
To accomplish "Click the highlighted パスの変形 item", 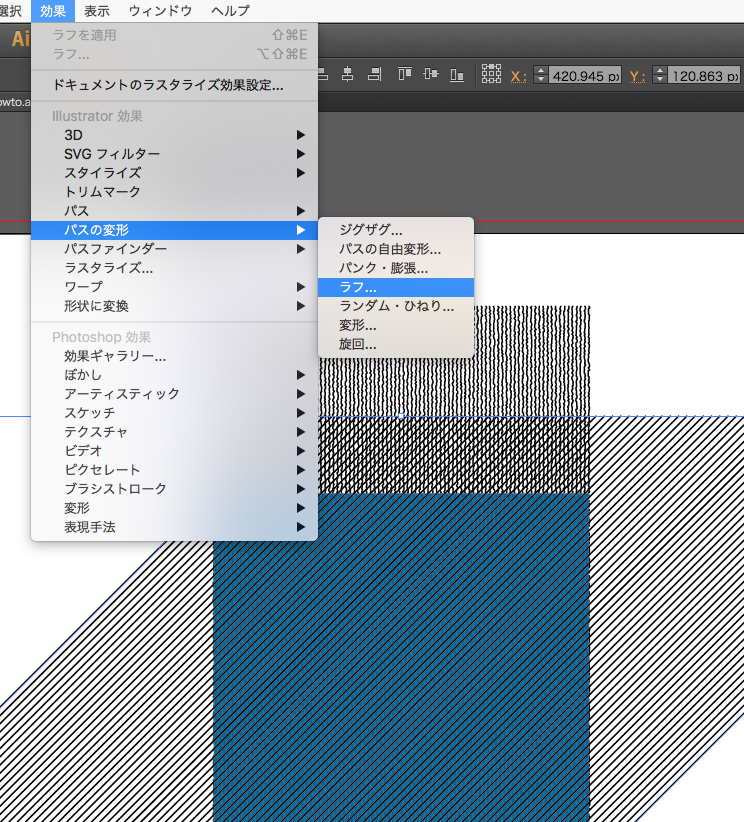I will tap(175, 230).
